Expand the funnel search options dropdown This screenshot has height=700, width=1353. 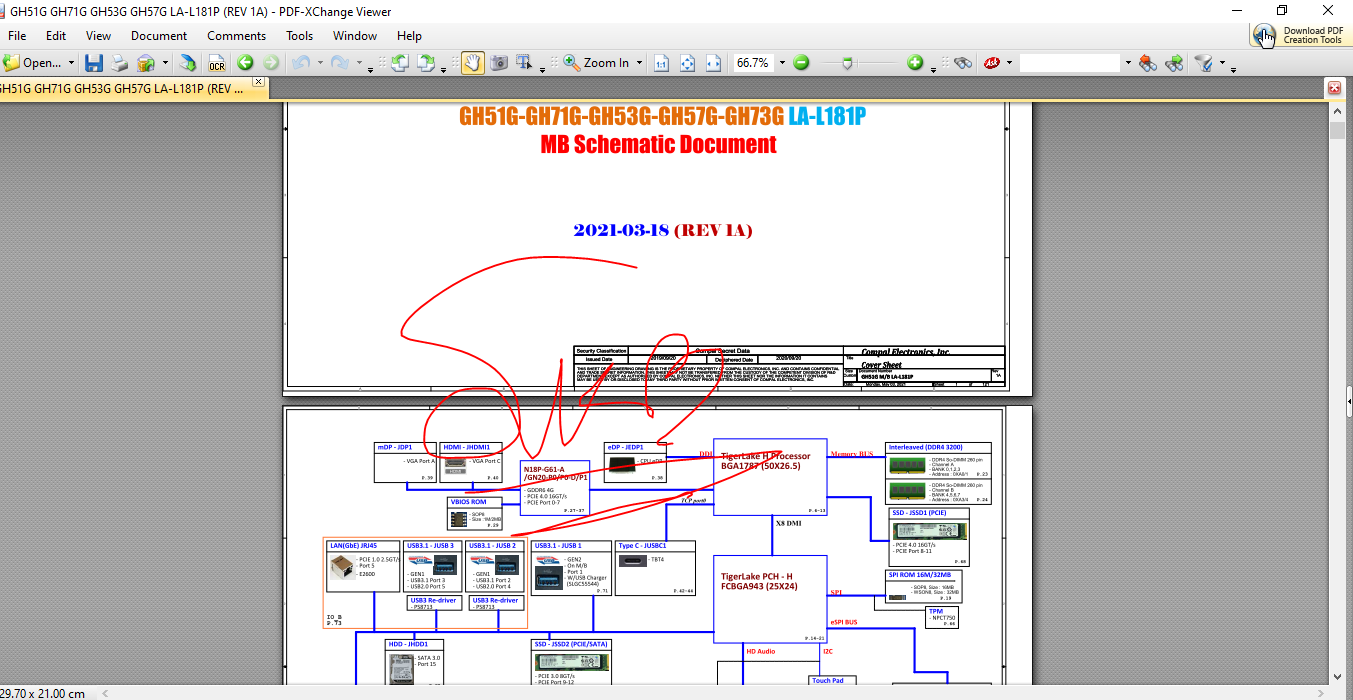pos(1222,63)
